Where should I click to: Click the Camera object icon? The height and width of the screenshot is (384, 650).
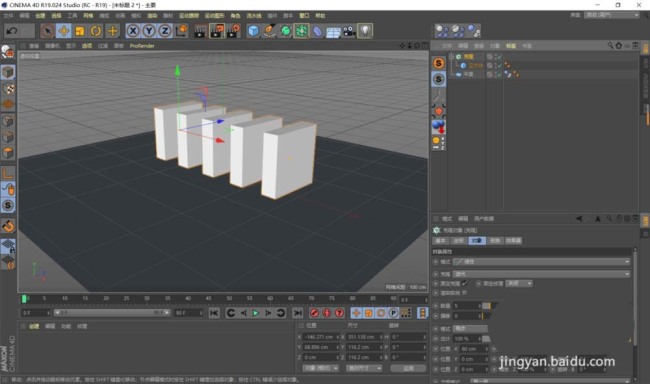coord(349,31)
